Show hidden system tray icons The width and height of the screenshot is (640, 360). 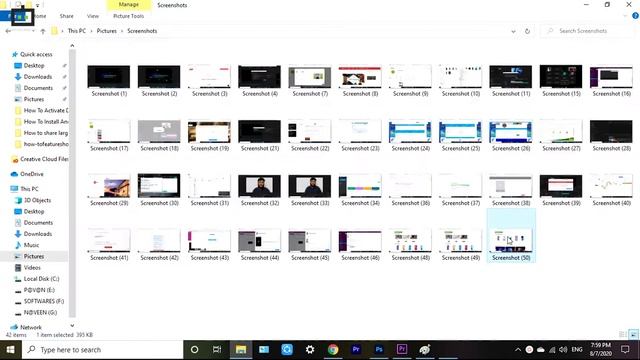[x=518, y=350]
